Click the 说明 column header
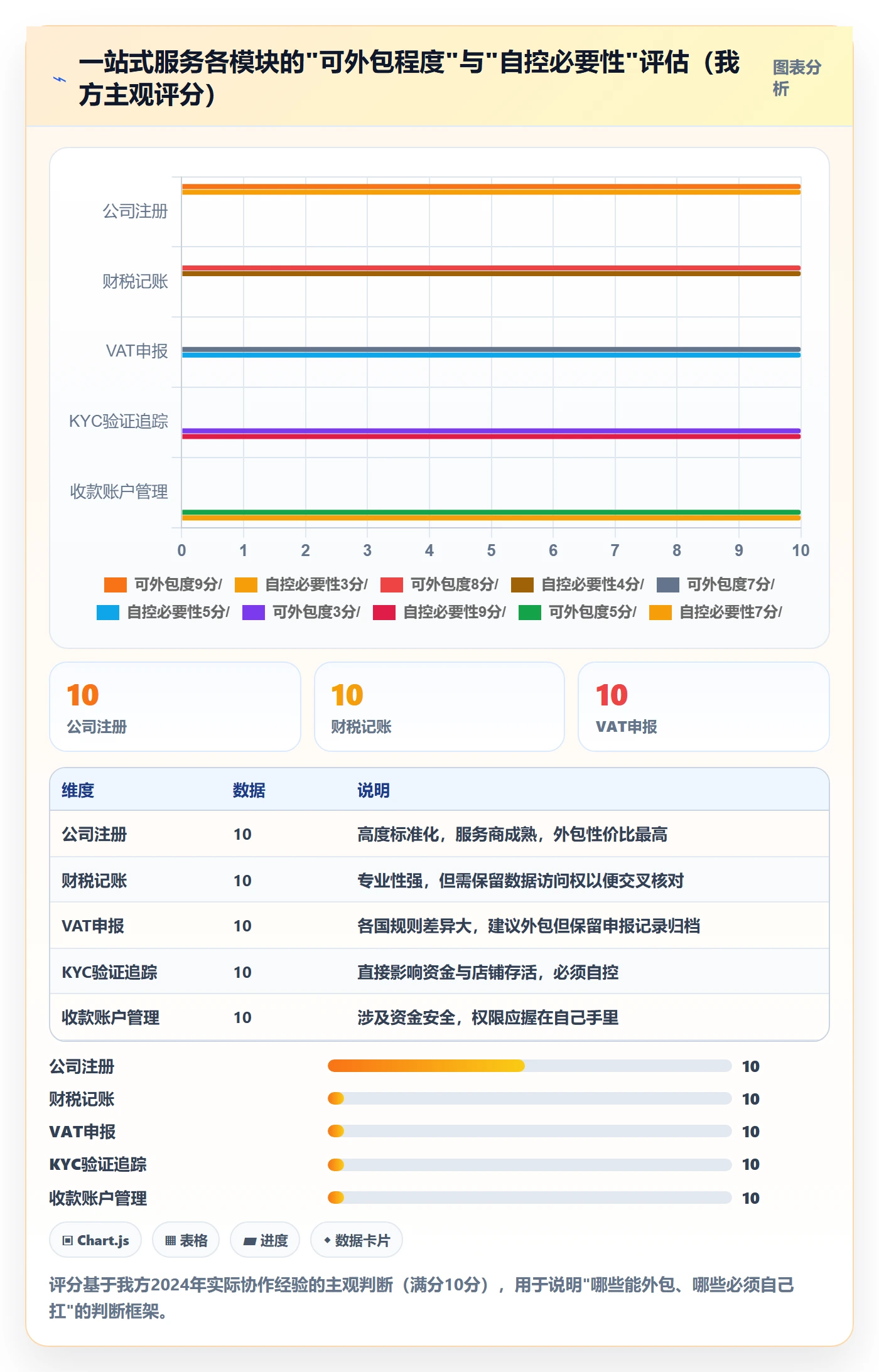This screenshot has width=879, height=1372. (x=374, y=790)
